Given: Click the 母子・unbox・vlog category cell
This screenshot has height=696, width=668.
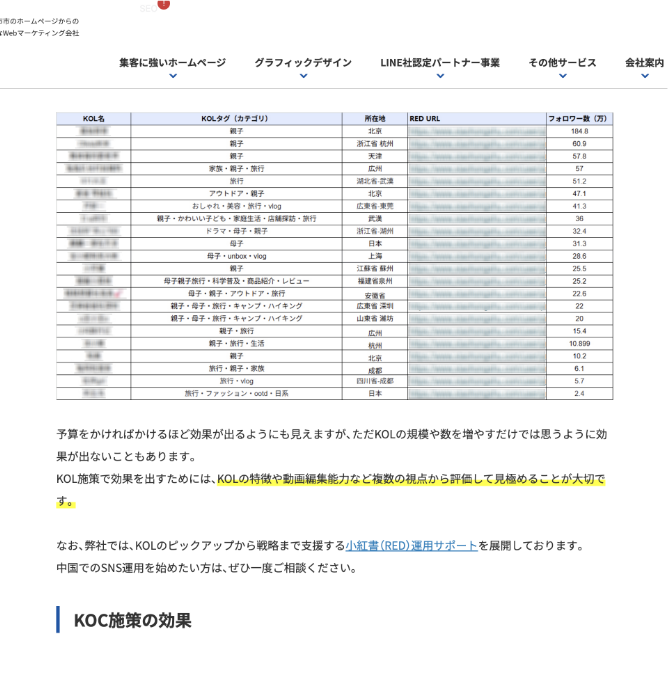Looking at the screenshot, I should 236,256.
